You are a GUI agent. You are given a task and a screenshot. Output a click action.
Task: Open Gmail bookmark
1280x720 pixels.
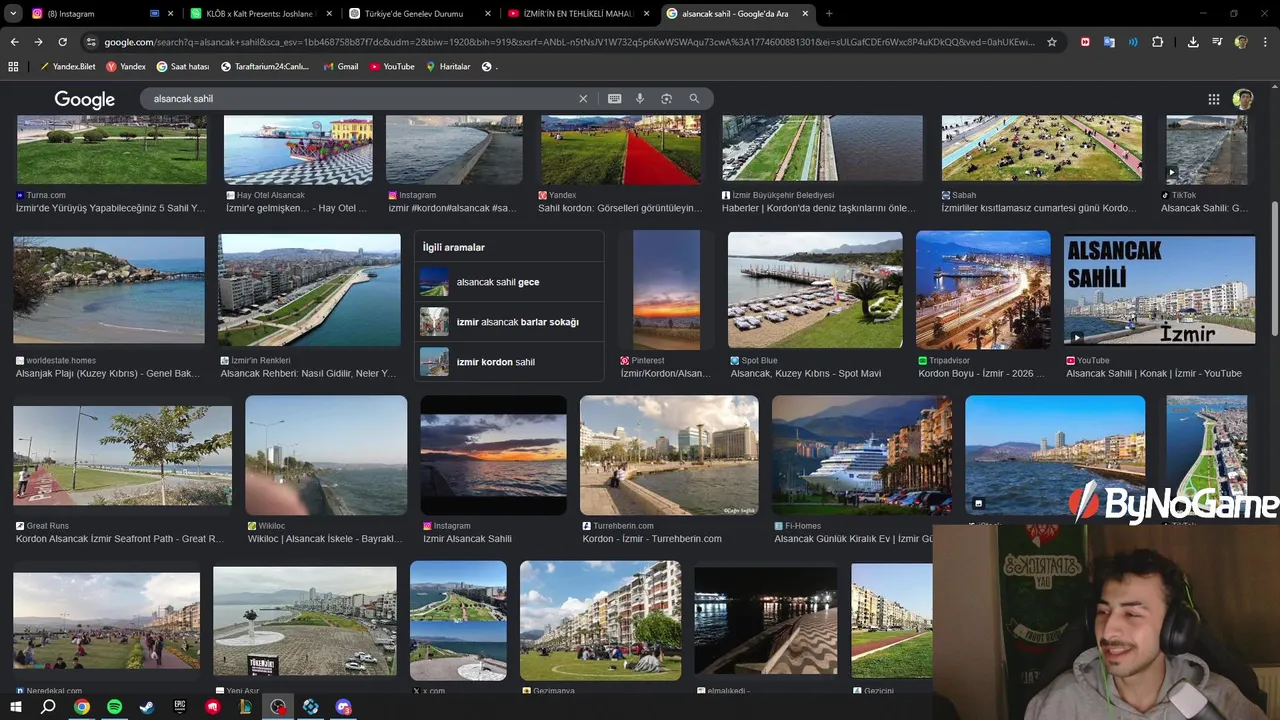[340, 66]
